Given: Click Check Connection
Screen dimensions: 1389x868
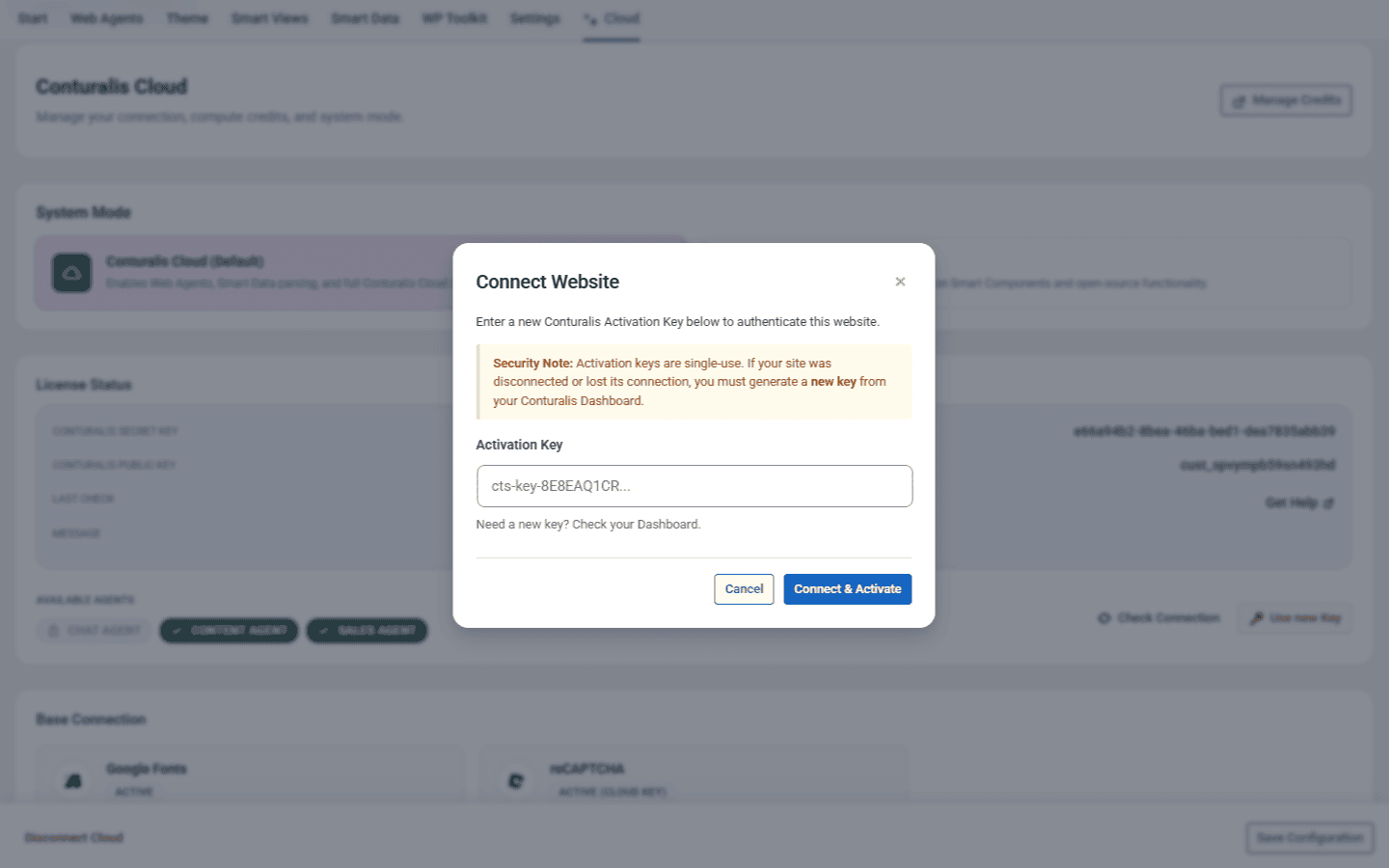Looking at the screenshot, I should coord(1158,617).
